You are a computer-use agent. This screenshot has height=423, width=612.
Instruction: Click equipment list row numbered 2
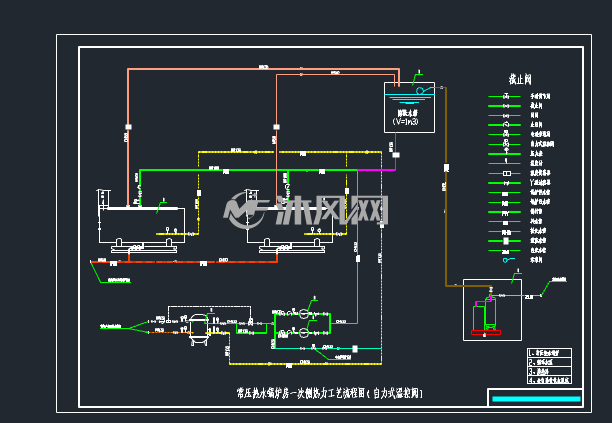click(549, 362)
